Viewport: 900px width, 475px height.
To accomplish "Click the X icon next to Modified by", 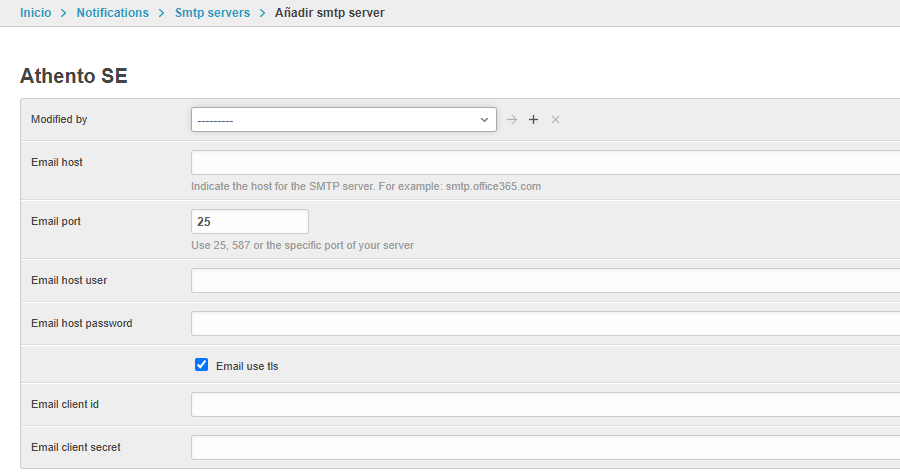I will [x=555, y=120].
